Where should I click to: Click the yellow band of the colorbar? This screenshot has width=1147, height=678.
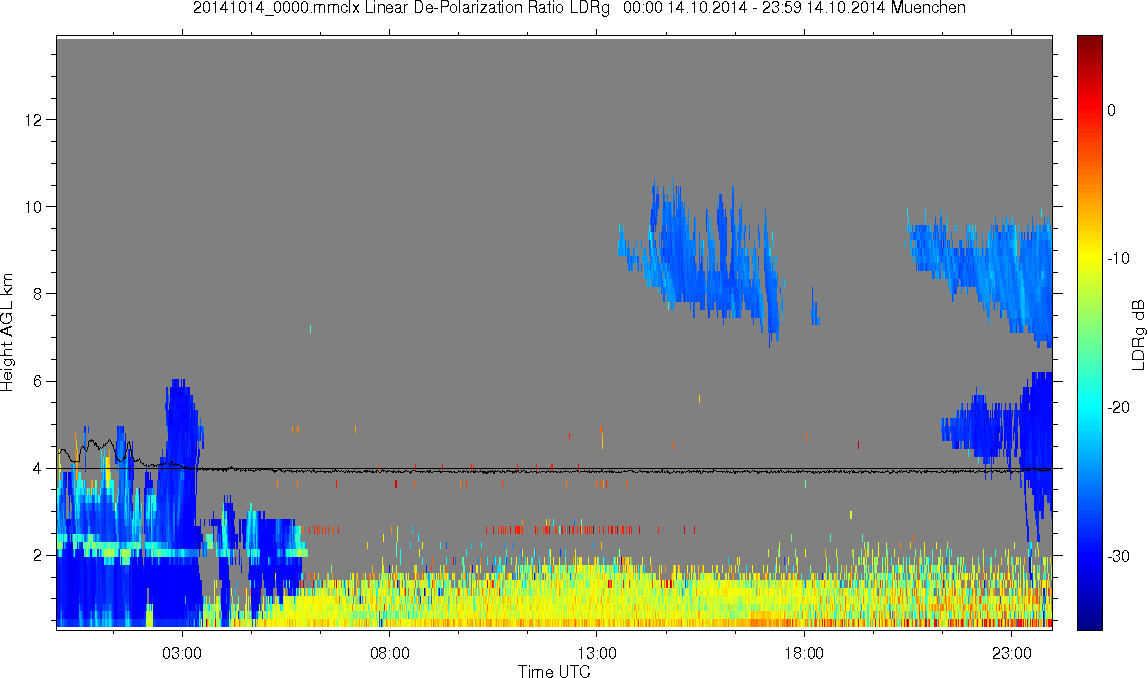tap(1089, 256)
